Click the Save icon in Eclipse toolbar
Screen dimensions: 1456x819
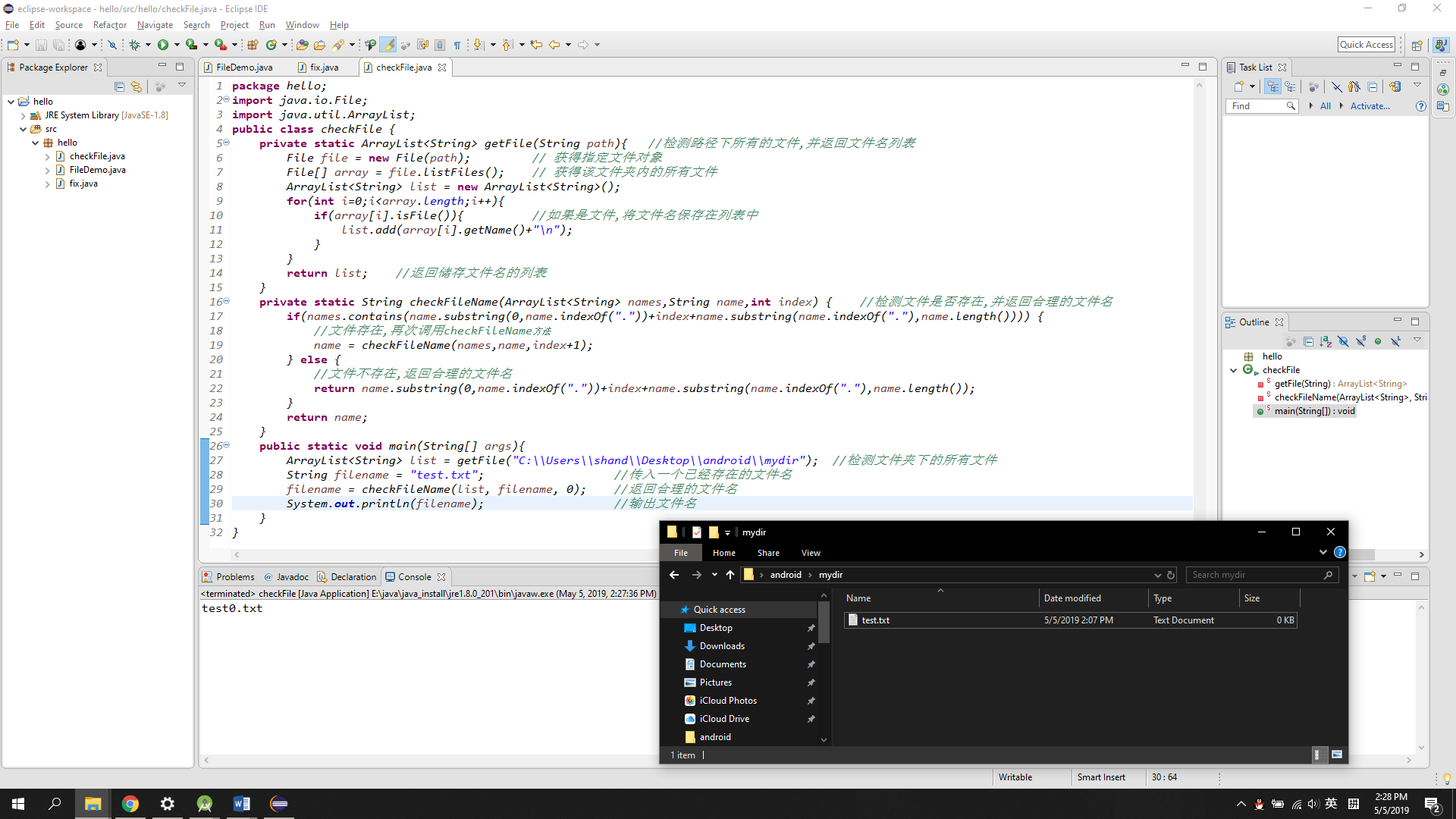[41, 45]
